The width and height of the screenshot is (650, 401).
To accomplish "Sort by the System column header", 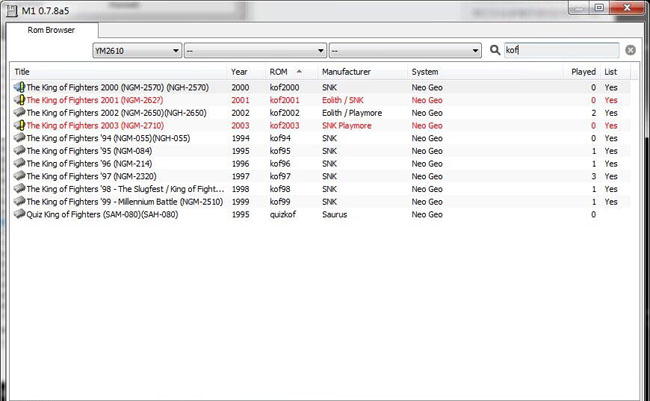I will click(425, 72).
